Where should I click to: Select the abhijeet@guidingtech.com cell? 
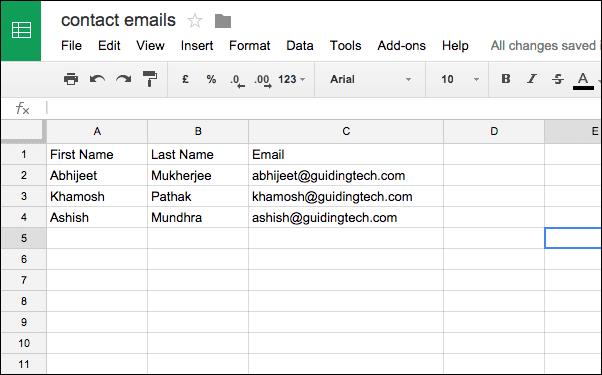coord(346,175)
